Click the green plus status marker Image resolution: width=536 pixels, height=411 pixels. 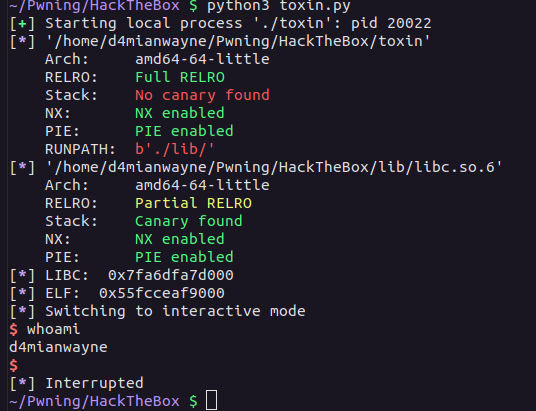[23, 24]
